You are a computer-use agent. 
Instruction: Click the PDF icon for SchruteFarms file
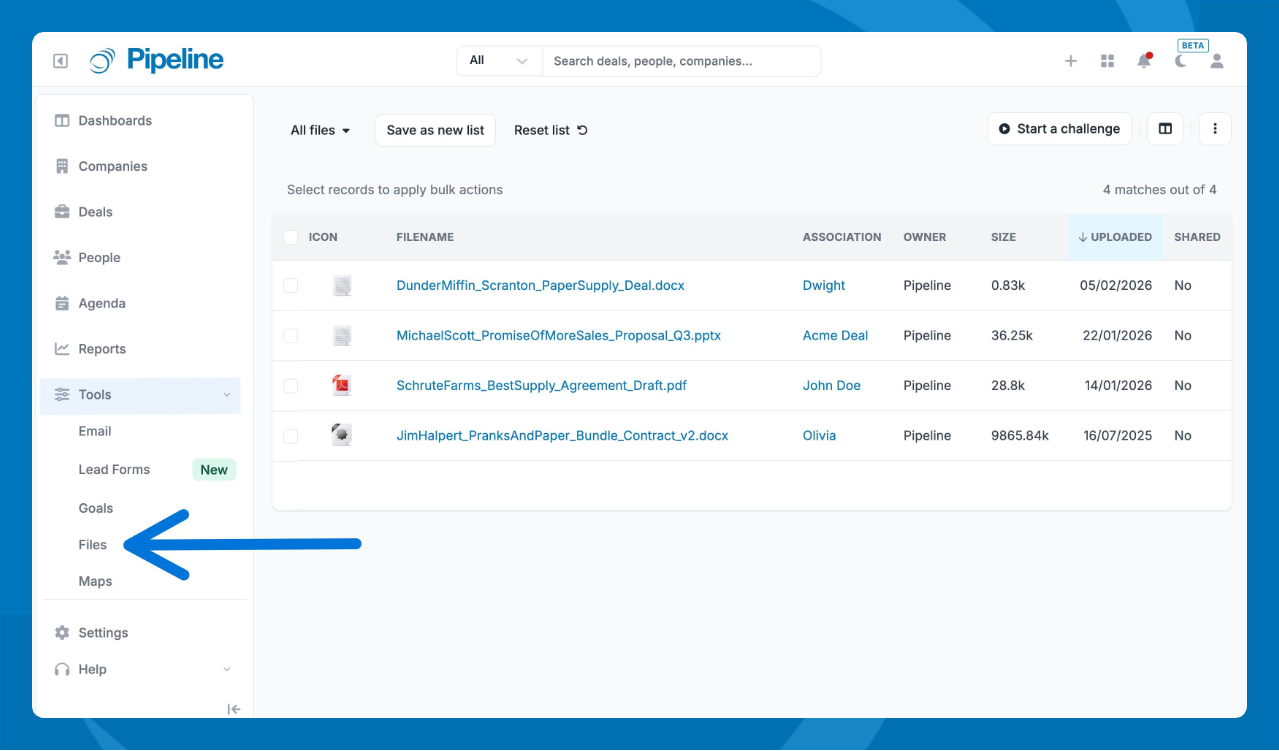(342, 385)
